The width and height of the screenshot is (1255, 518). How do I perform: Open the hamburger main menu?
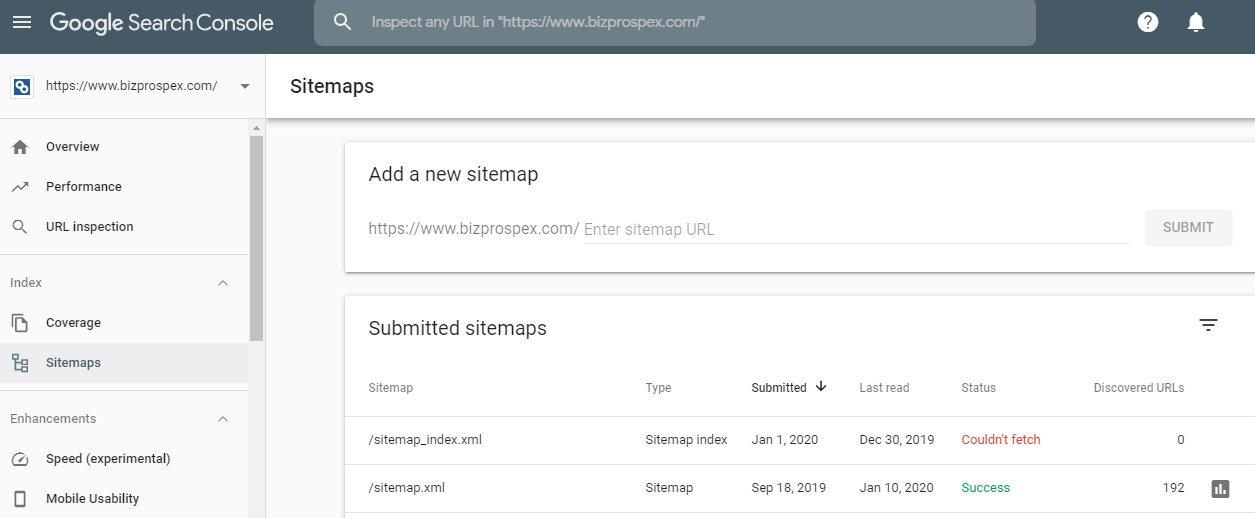click(x=22, y=22)
